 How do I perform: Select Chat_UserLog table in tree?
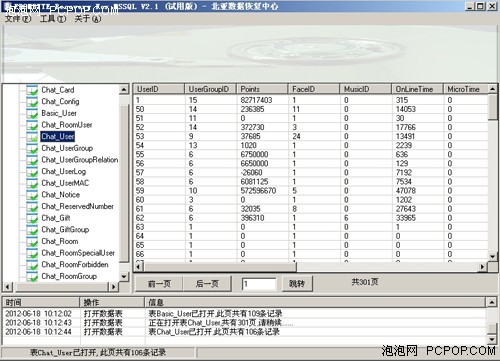64,172
